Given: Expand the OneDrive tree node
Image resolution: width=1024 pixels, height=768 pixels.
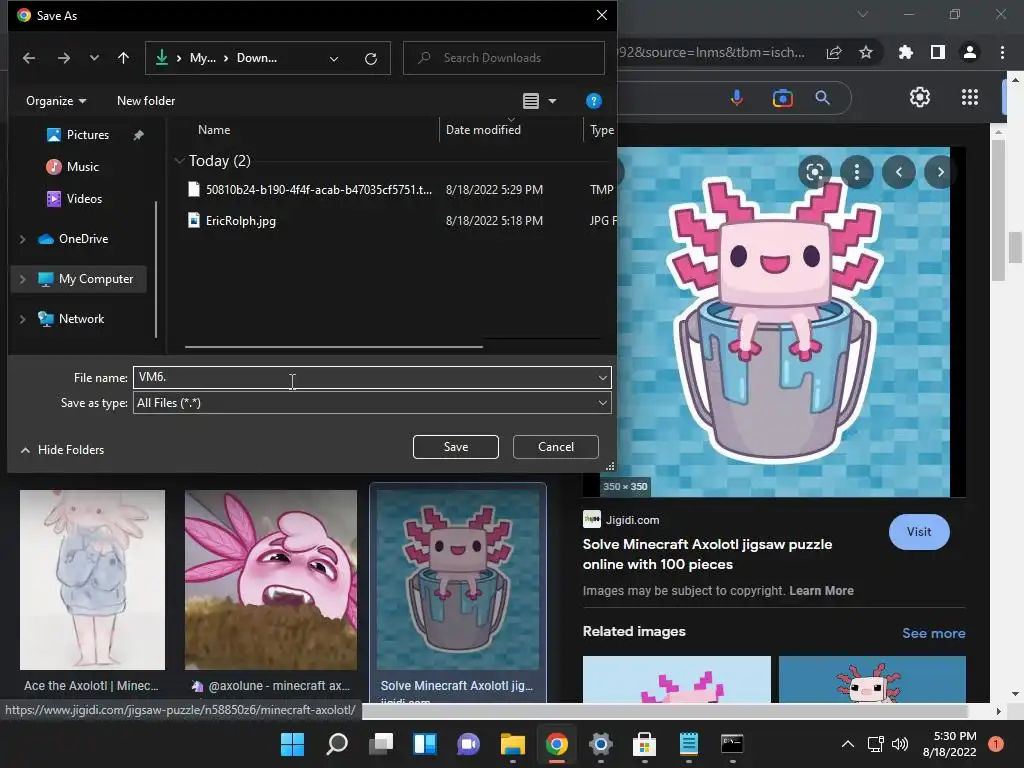Looking at the screenshot, I should tap(23, 239).
